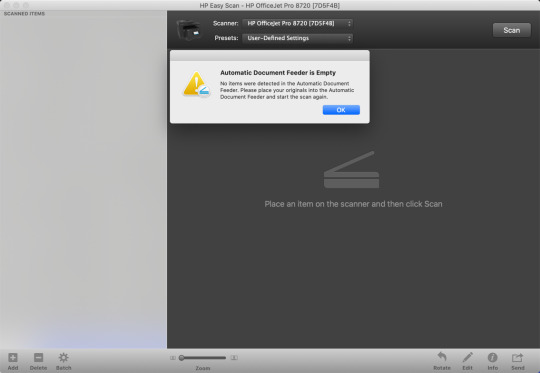This screenshot has width=540, height=373.
Task: Click the Send share icon
Action: (517, 358)
